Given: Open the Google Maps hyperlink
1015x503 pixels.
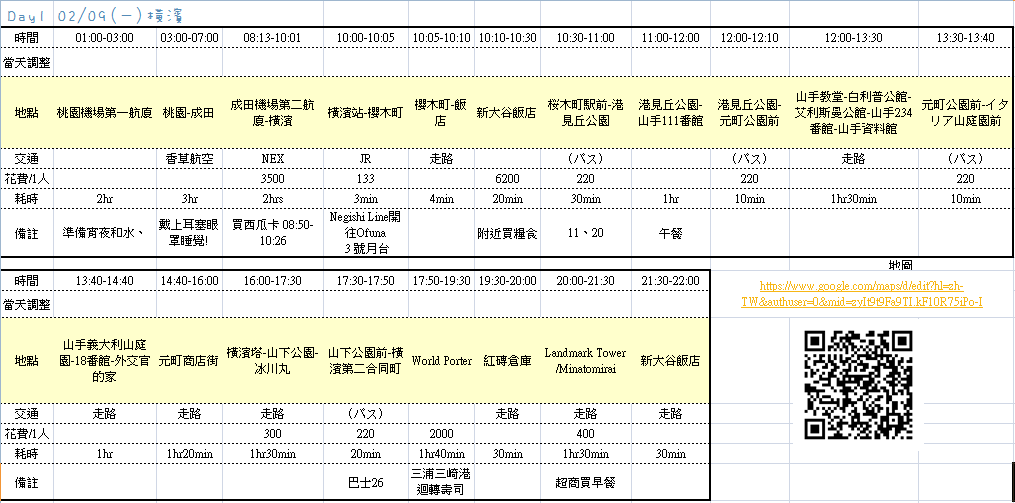Looking at the screenshot, I should coord(862,293).
